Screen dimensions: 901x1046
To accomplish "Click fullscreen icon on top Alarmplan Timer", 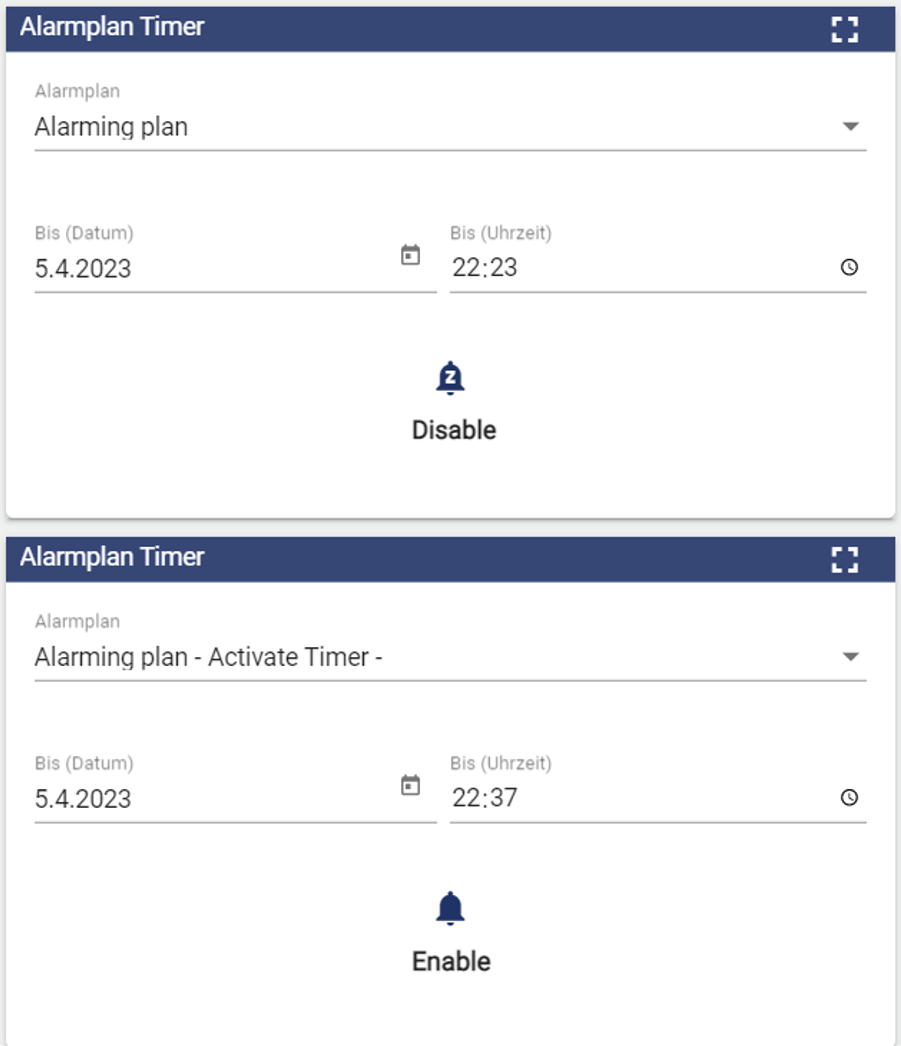I will coord(845,30).
